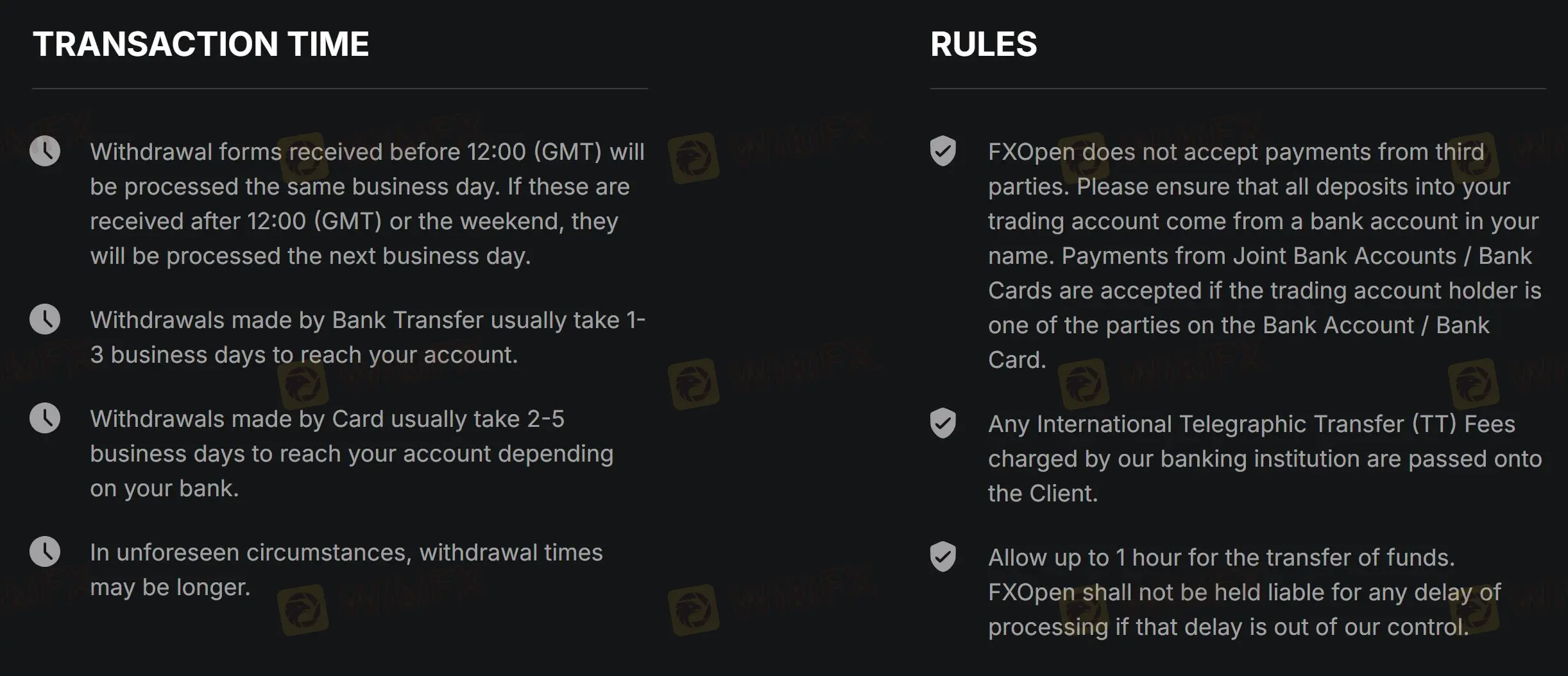This screenshot has width=1568, height=676.
Task: Click clock icon beside Card withdrawals 2-5 days
Action: click(x=45, y=418)
